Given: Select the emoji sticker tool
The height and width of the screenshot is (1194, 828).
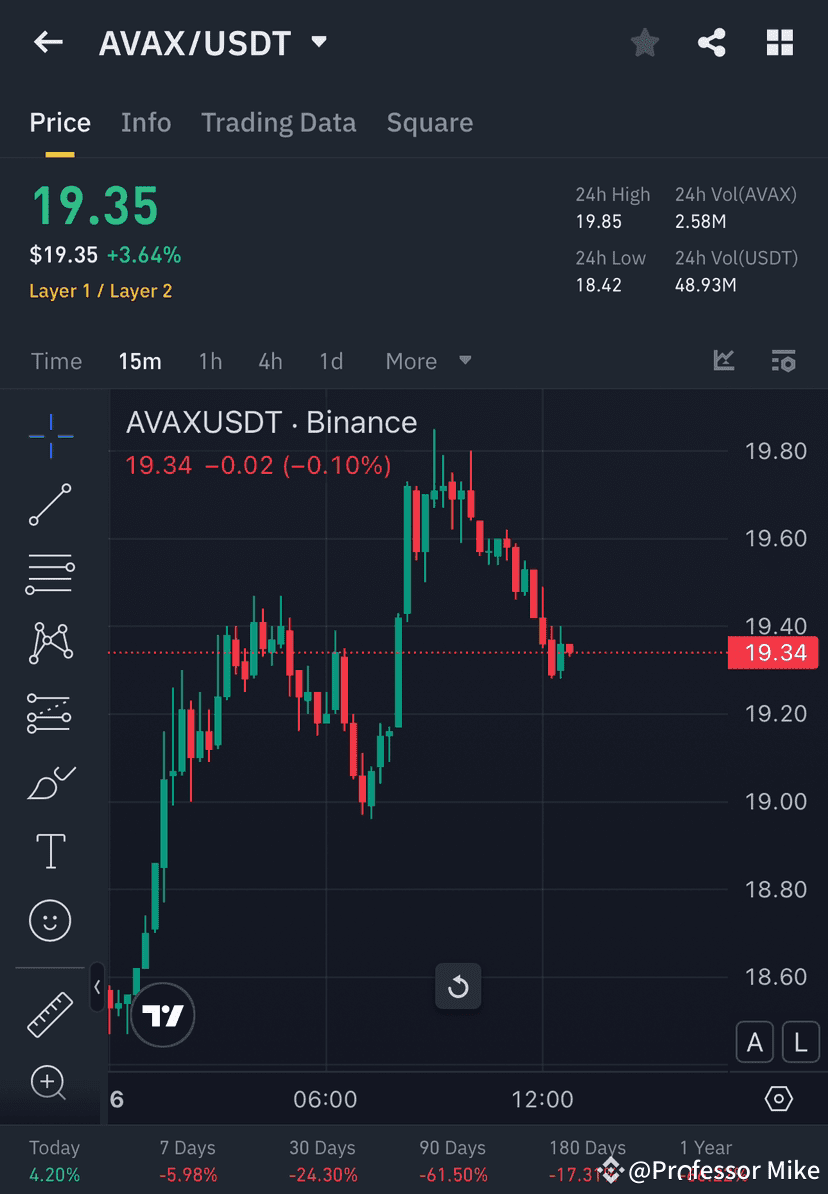Looking at the screenshot, I should (50, 920).
